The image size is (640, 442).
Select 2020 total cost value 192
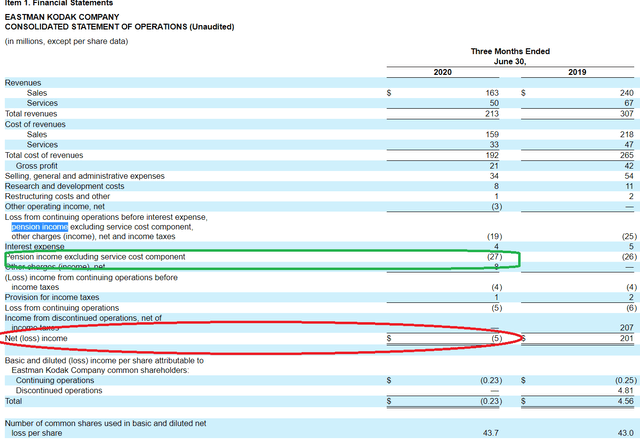[x=492, y=155]
